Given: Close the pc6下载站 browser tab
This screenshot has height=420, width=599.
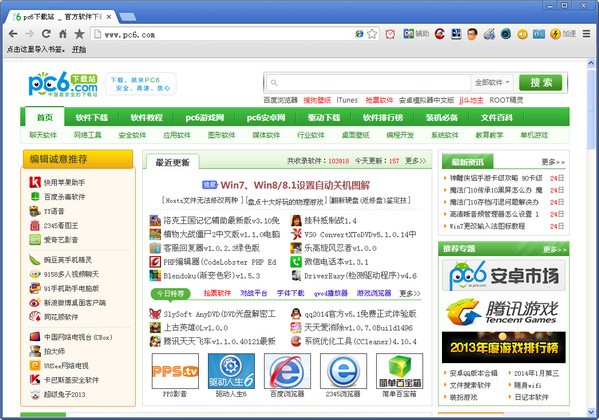Looking at the screenshot, I should [109, 17].
